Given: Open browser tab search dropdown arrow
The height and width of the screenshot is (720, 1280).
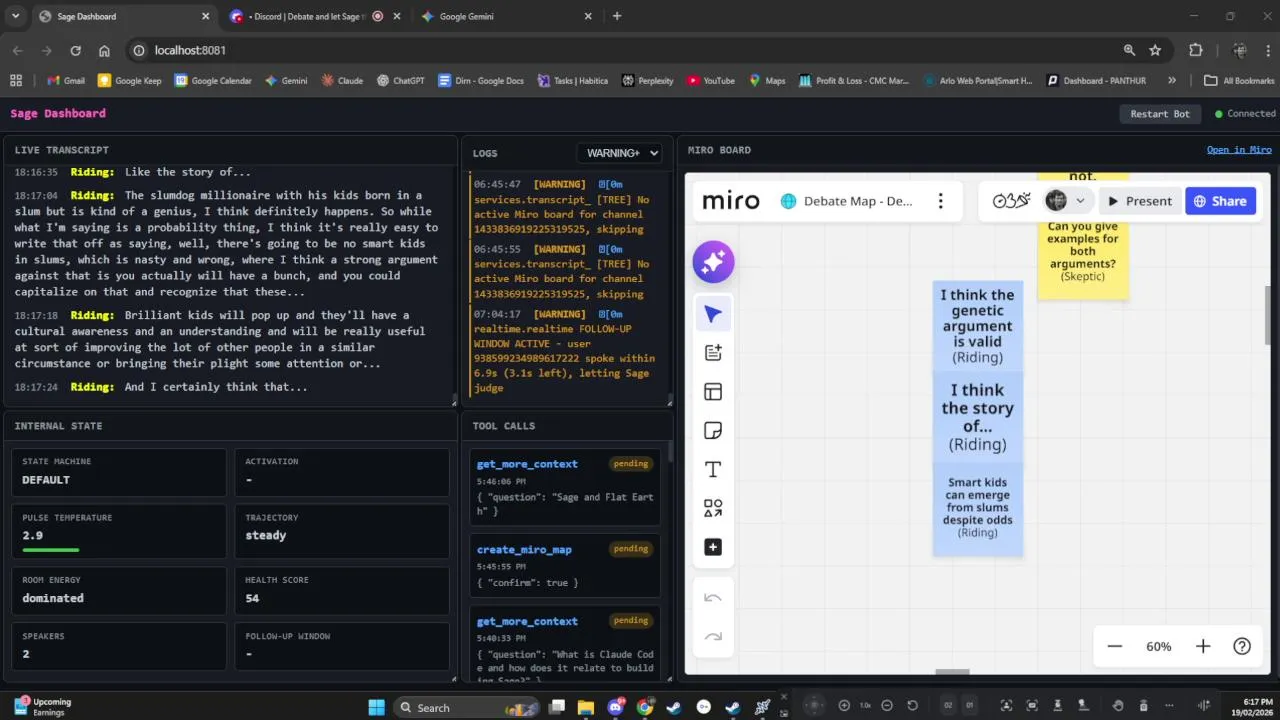Looking at the screenshot, I should (x=15, y=16).
